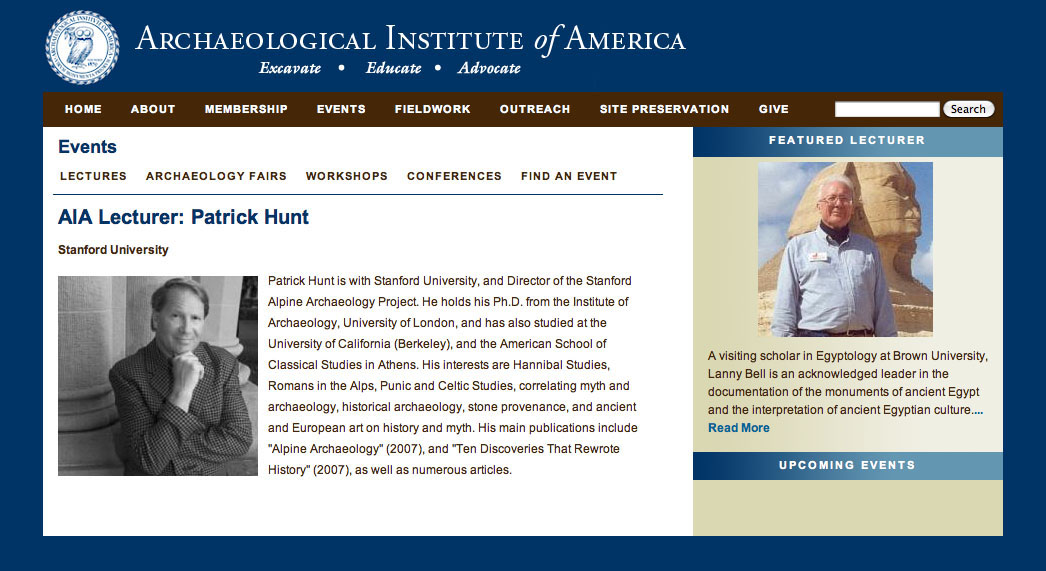The image size is (1046, 571).
Task: Click Patrick Hunt's black-and-white portrait
Action: (158, 376)
